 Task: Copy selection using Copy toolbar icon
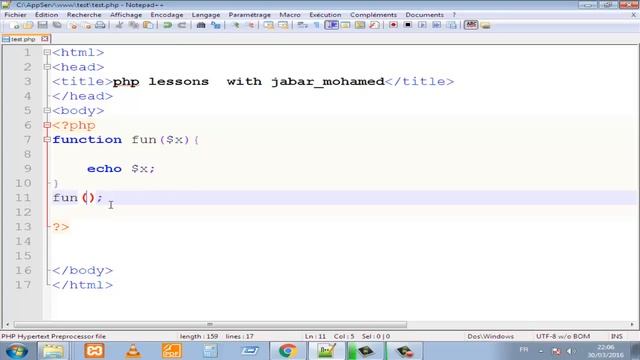[133, 25]
